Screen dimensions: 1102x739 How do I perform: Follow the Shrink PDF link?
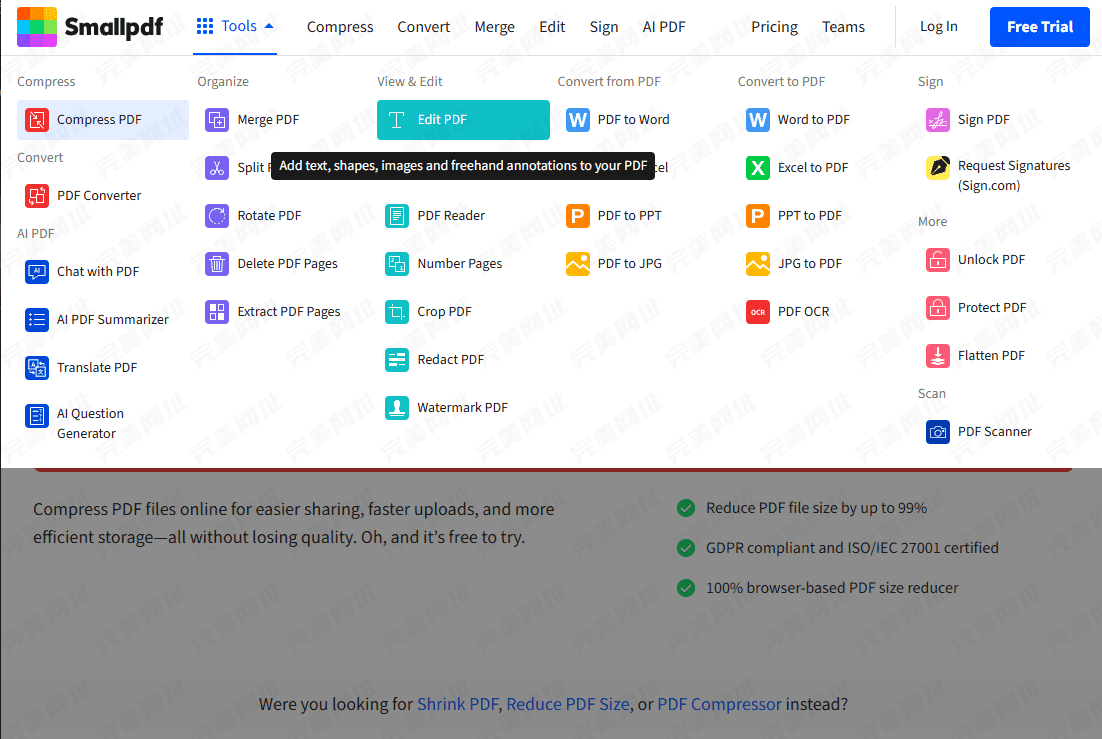(x=458, y=704)
